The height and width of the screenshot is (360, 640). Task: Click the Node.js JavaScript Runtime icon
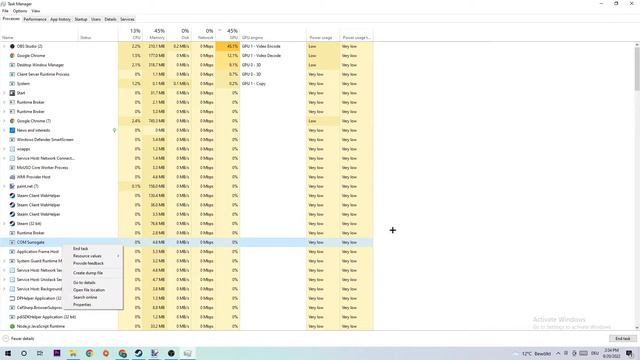(x=12, y=327)
